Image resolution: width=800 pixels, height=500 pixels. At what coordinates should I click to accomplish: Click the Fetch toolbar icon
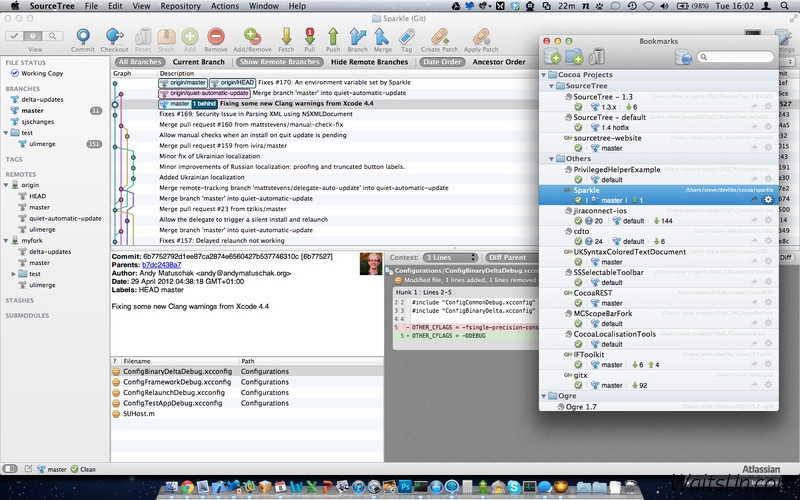286,39
